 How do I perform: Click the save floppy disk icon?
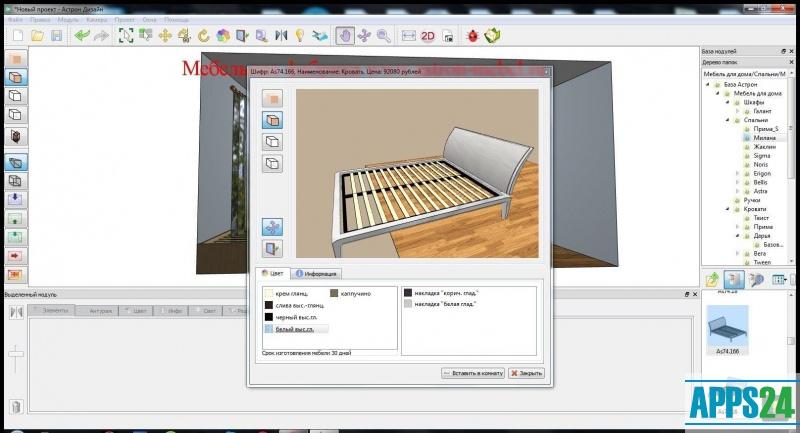pos(57,35)
